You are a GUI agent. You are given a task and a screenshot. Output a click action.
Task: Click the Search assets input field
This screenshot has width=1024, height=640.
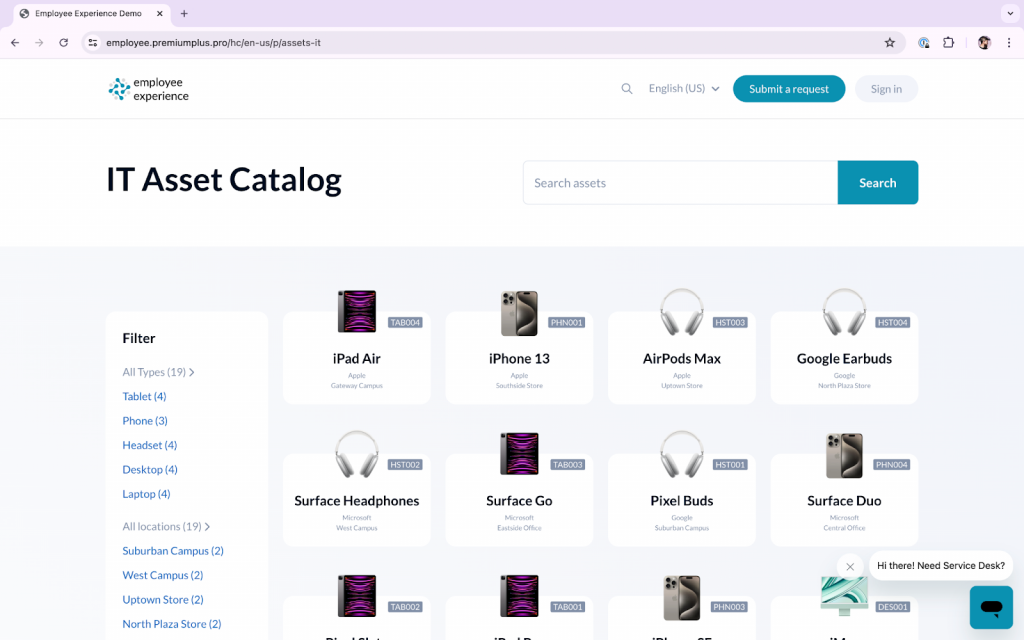[x=680, y=183]
